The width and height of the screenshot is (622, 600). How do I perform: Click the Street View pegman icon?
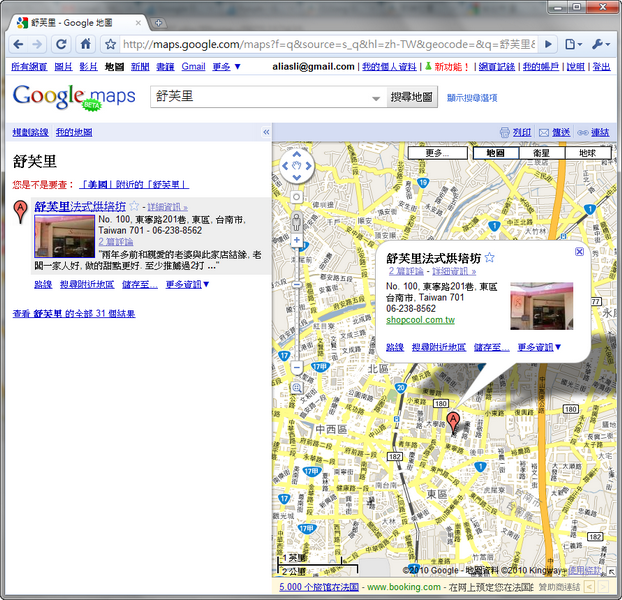point(296,222)
